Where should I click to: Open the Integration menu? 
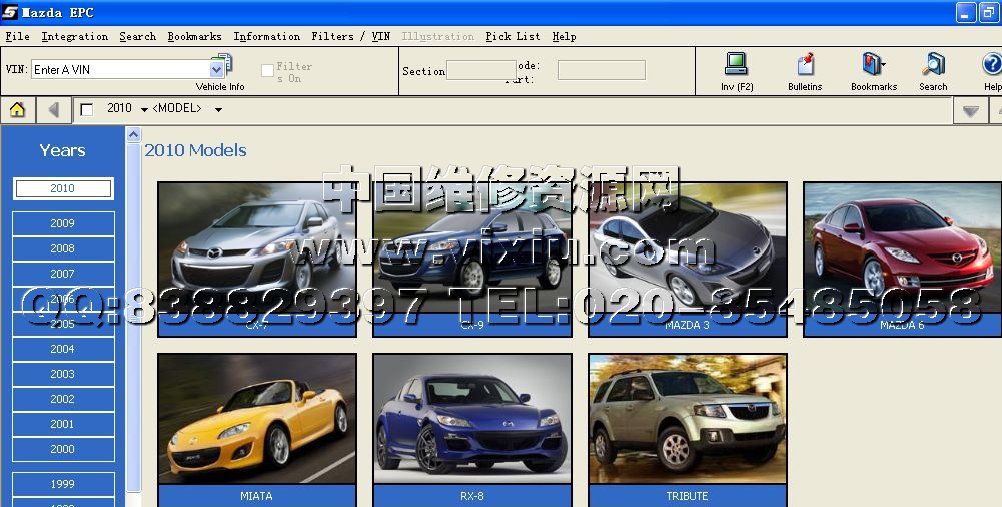[74, 36]
